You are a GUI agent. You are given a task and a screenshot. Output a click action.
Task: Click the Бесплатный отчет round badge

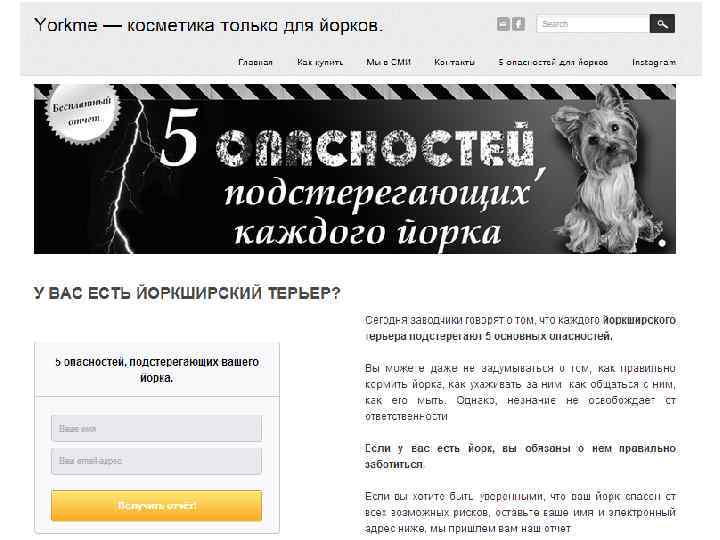(x=83, y=113)
